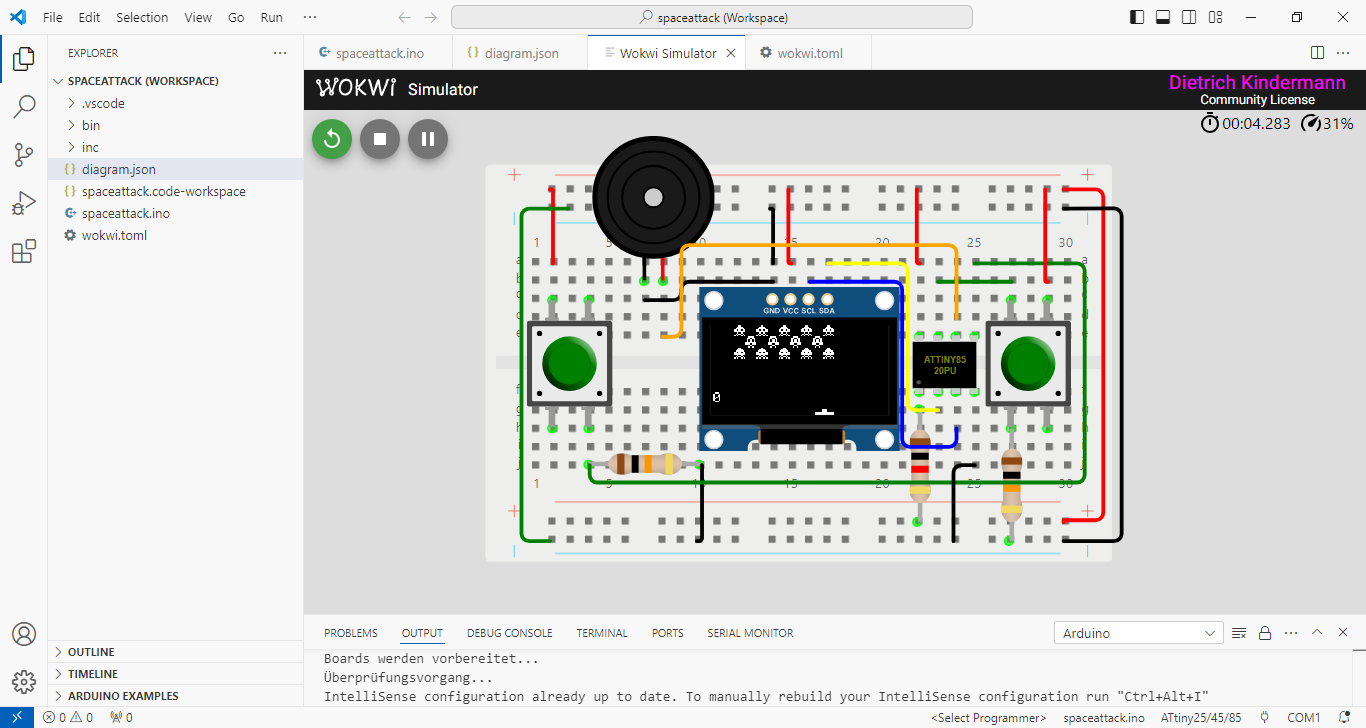Open the Source Control view
This screenshot has width=1366, height=728.
pos(24,154)
